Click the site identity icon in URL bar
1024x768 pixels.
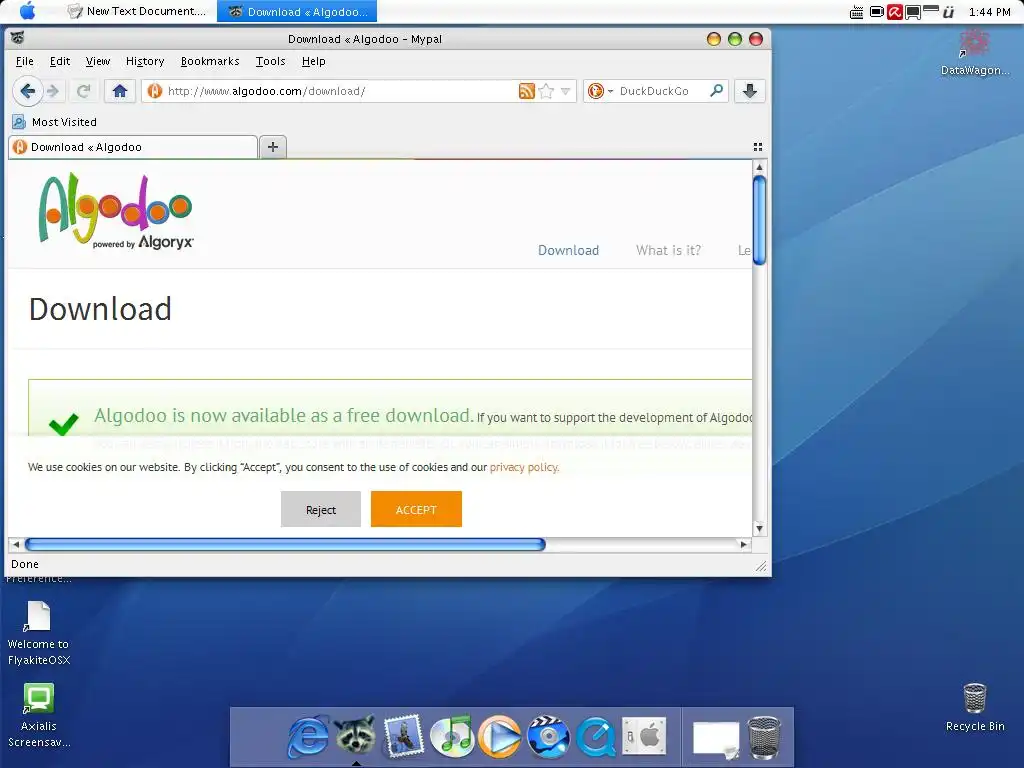click(155, 91)
